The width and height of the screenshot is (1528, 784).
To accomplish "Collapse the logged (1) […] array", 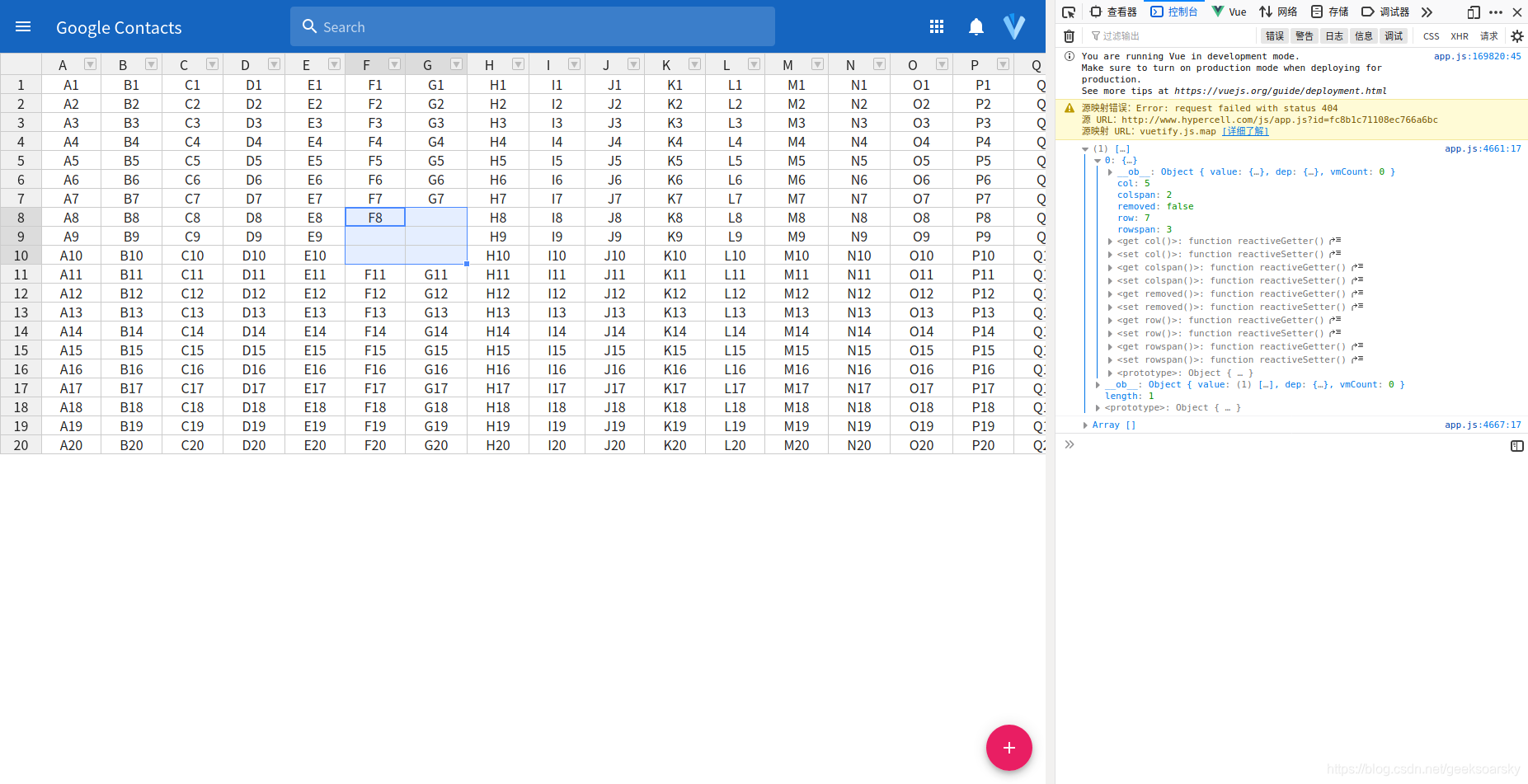I will pyautogui.click(x=1085, y=149).
